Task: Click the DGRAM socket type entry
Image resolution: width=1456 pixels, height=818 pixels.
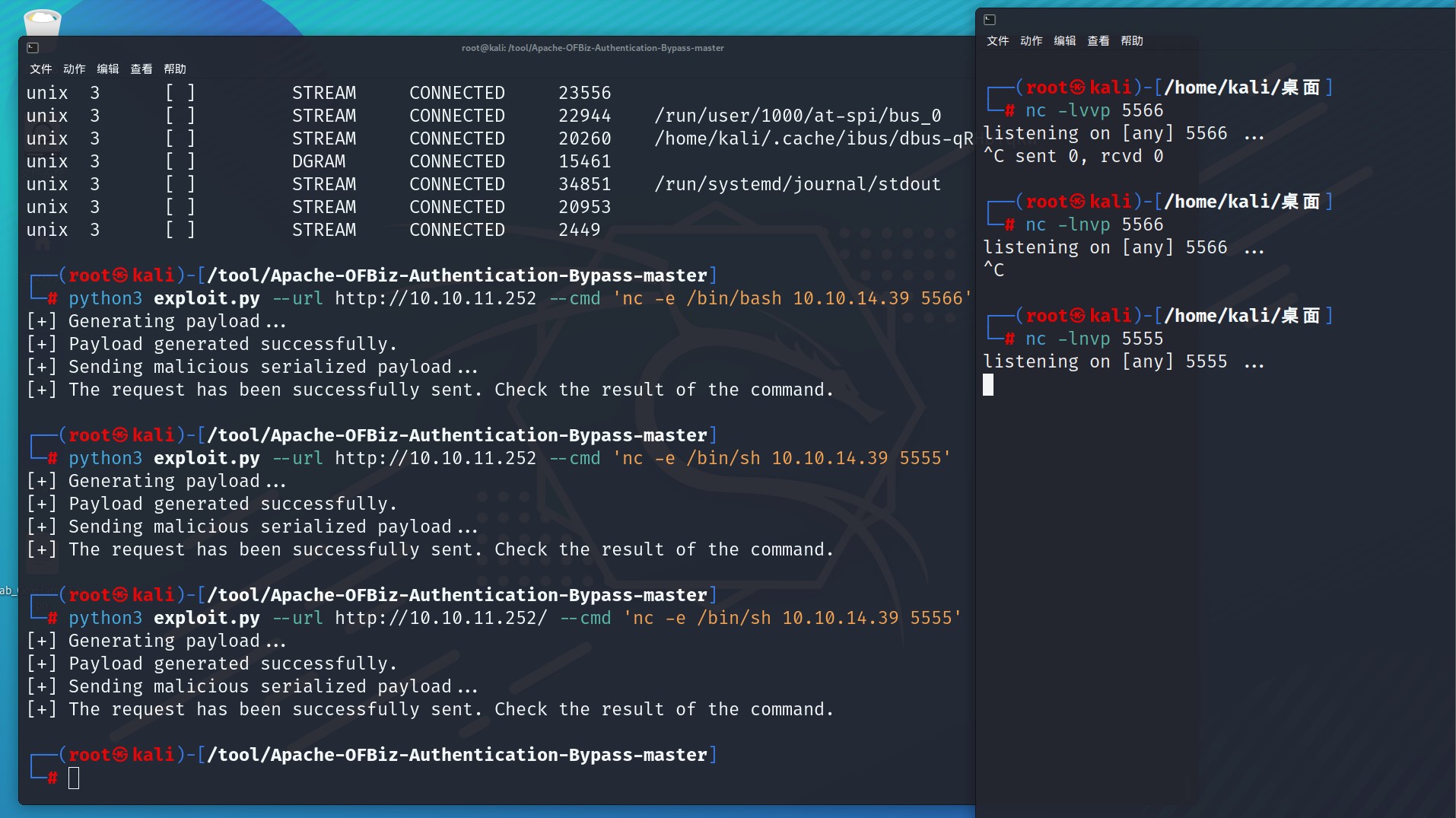Action: point(319,161)
